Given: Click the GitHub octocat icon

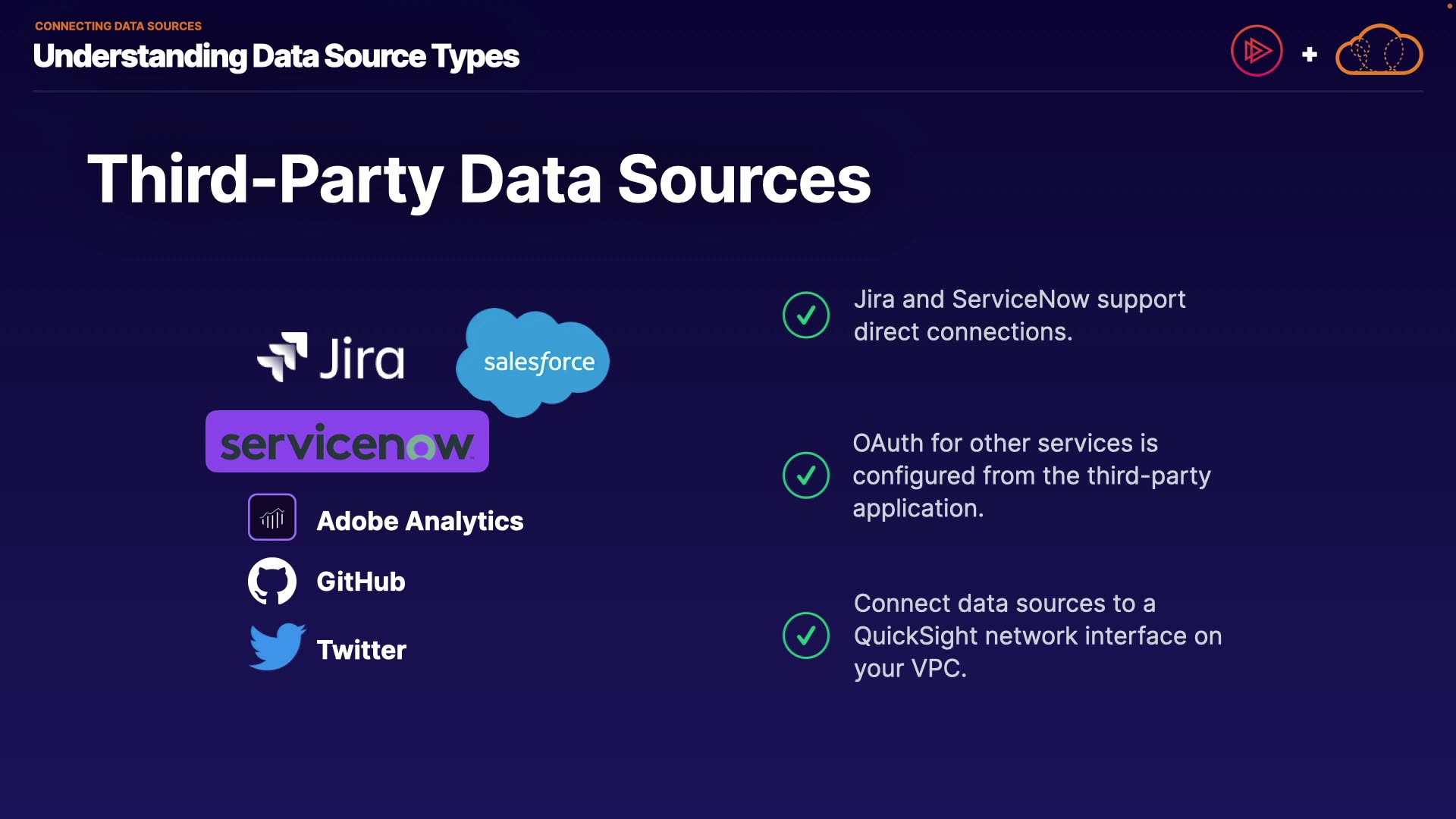Looking at the screenshot, I should point(272,582).
